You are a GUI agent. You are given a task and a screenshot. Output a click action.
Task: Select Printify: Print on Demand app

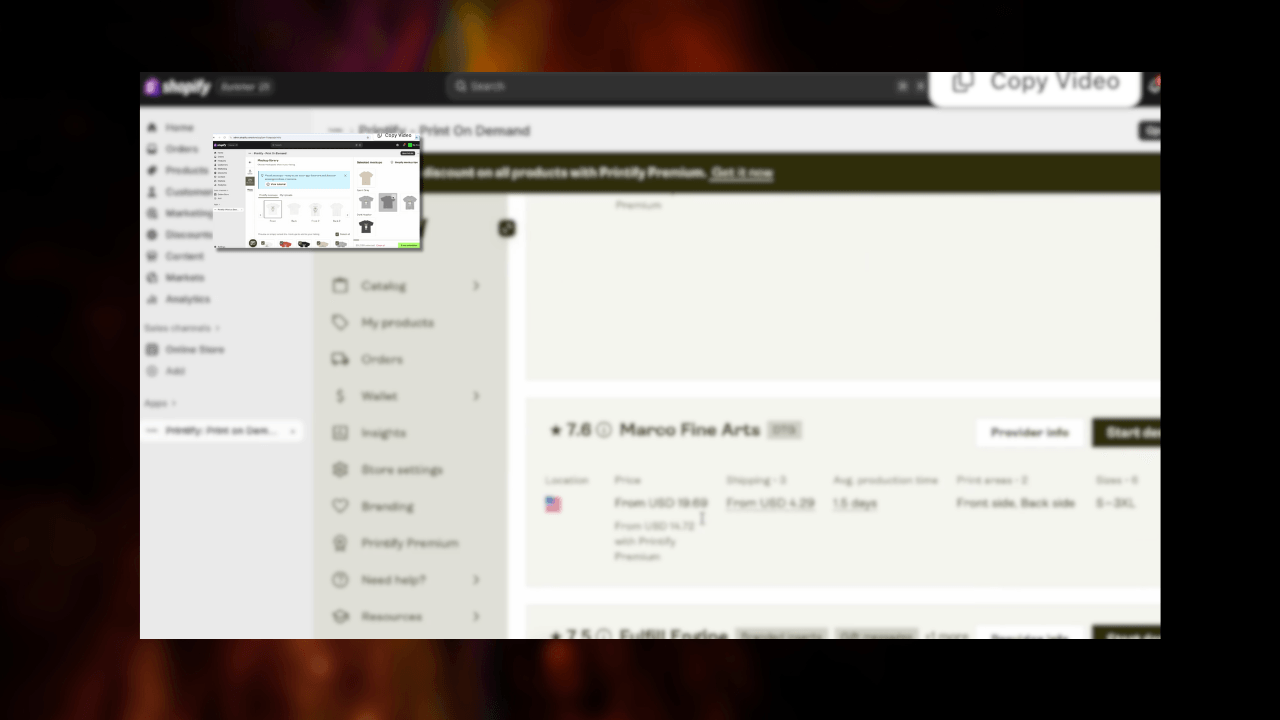[x=220, y=430]
